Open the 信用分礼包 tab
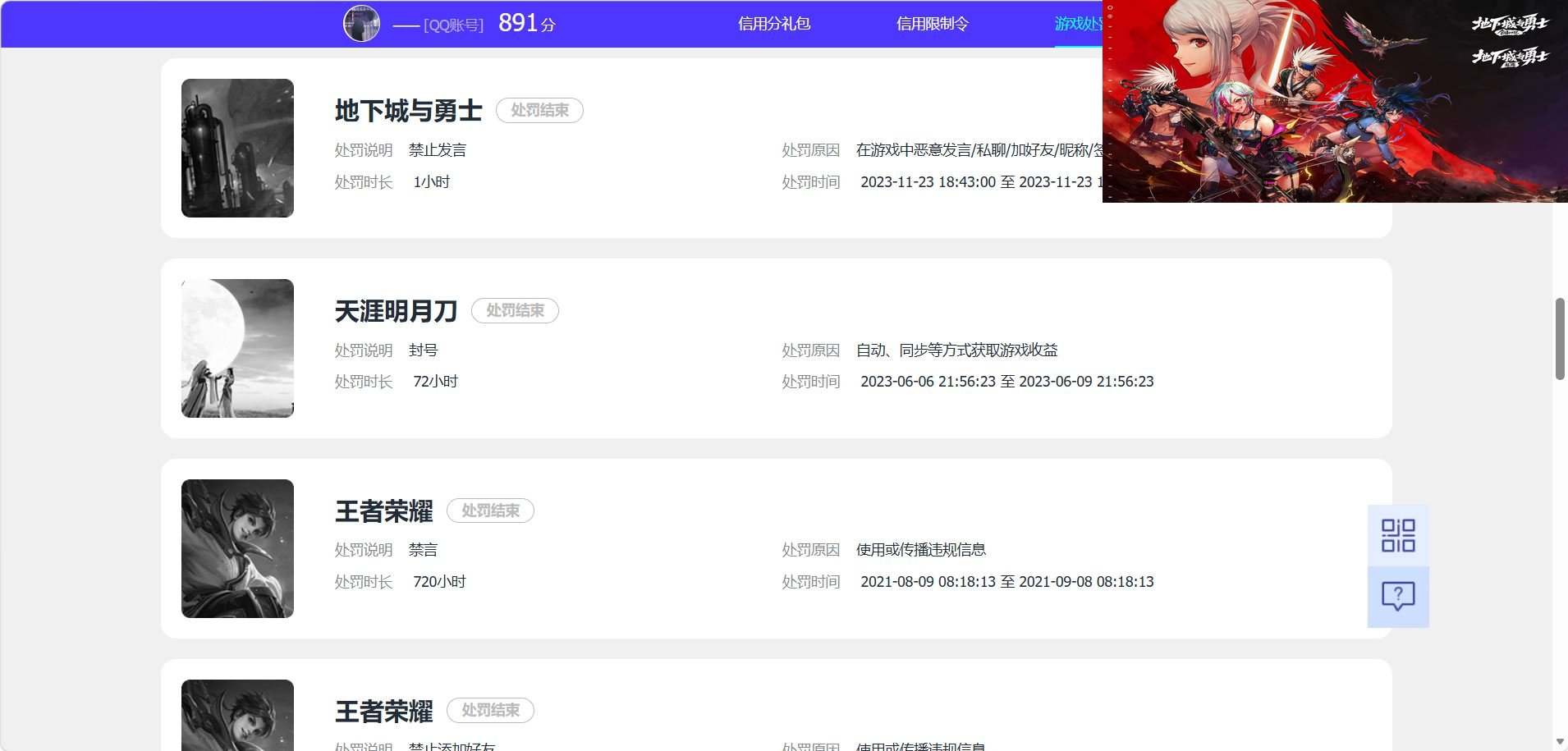This screenshot has height=751, width=1568. click(x=773, y=24)
